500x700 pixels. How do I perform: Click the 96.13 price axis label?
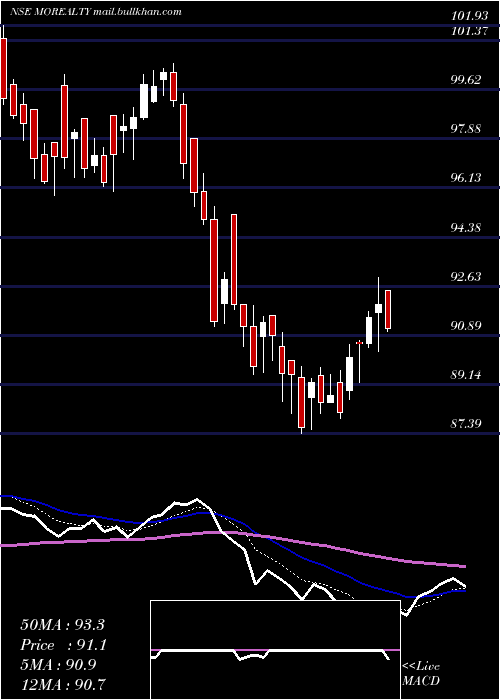pos(467,178)
